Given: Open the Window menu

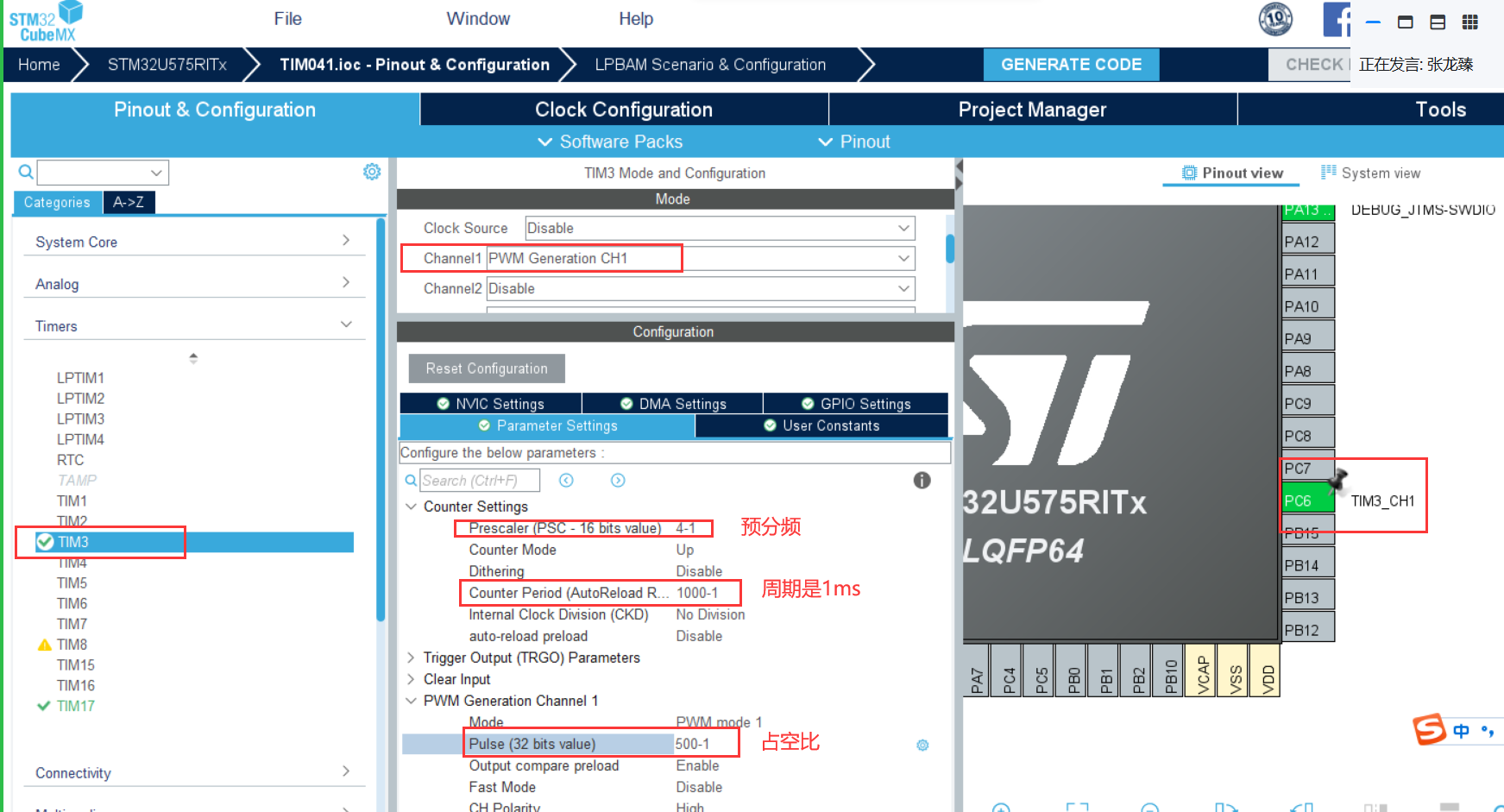Looking at the screenshot, I should tap(478, 19).
